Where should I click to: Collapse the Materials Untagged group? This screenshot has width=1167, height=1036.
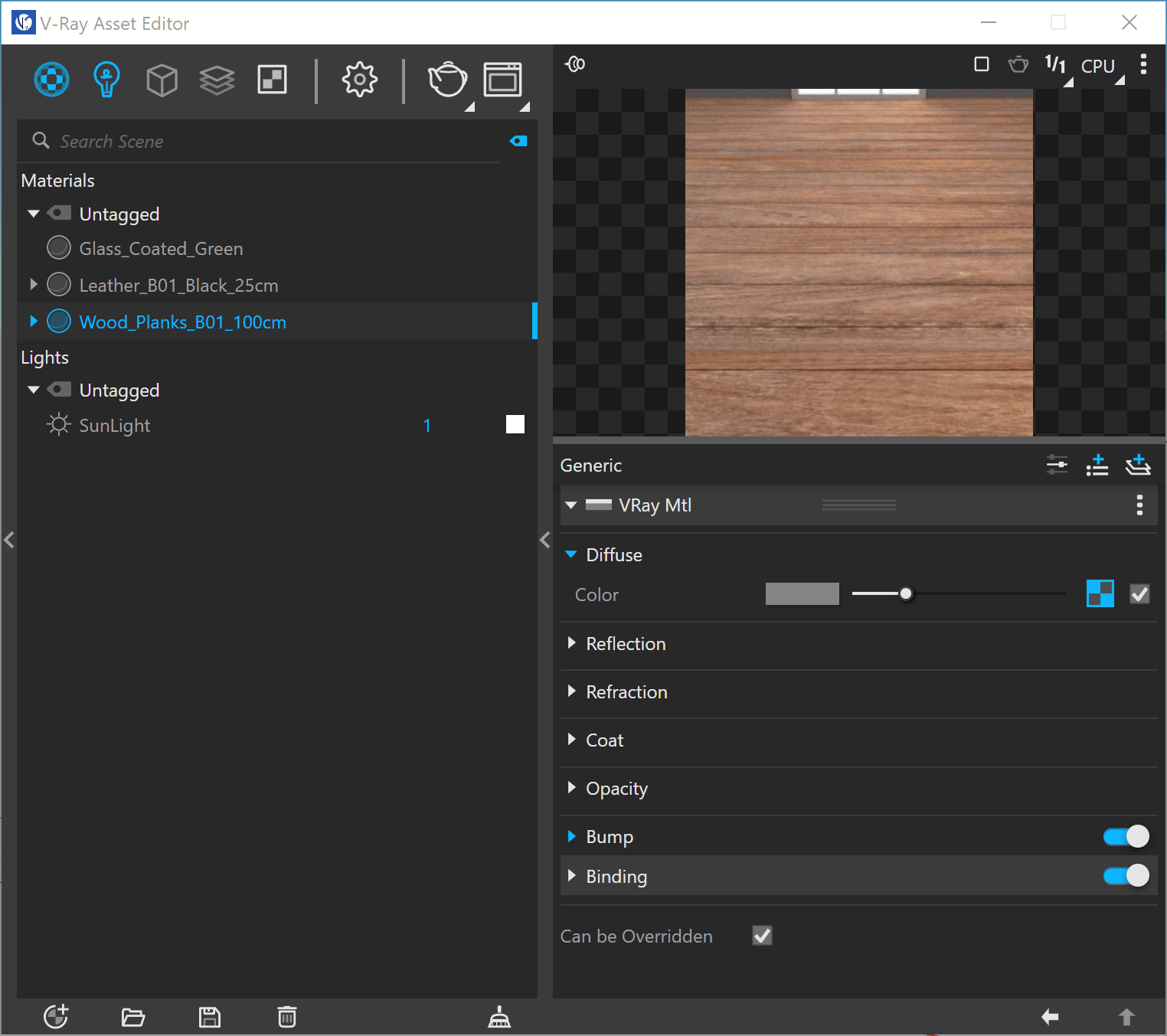tap(34, 214)
